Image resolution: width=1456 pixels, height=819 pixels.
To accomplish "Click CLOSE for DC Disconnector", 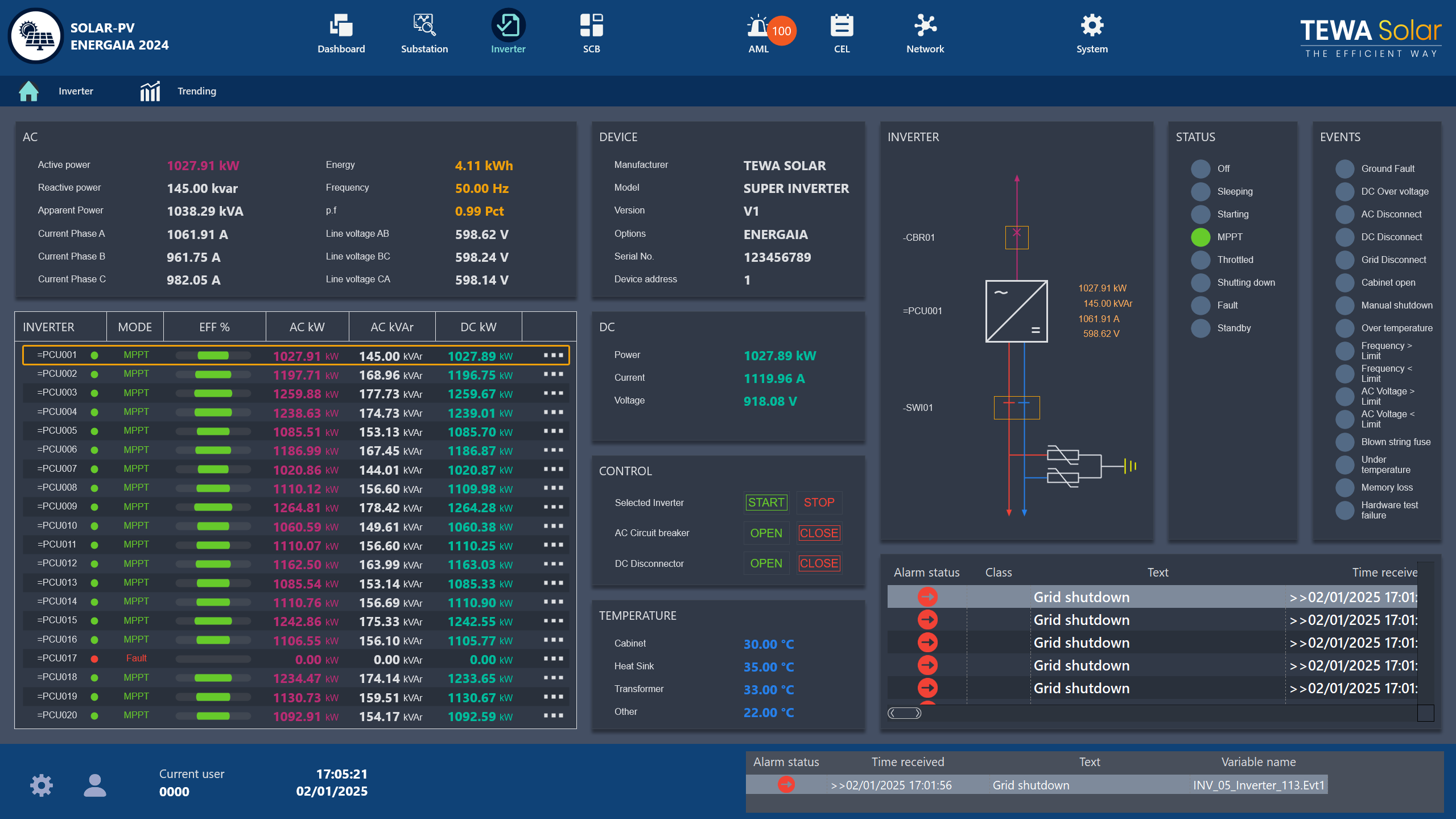I will (819, 563).
